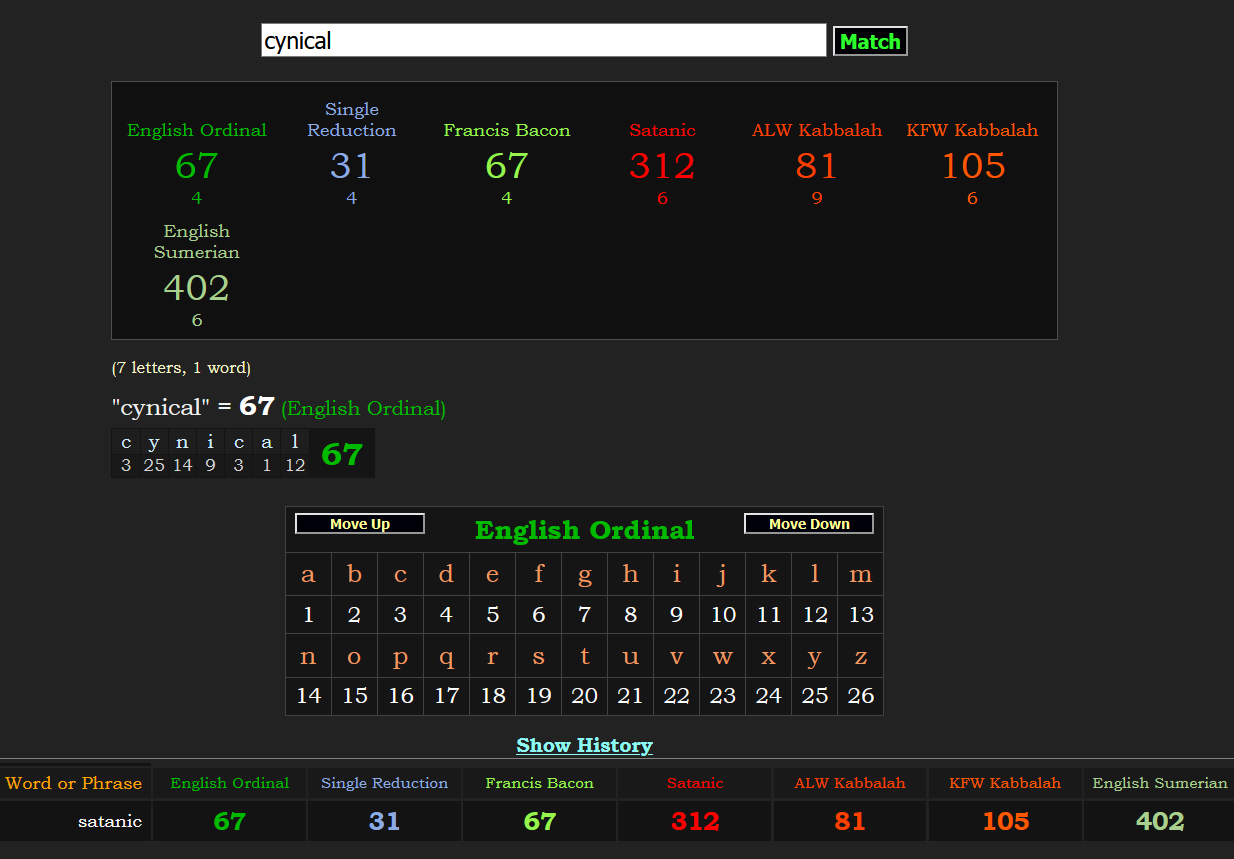The image size is (1234, 859).
Task: Select the English Ordinal cipher result 67
Action: click(196, 165)
